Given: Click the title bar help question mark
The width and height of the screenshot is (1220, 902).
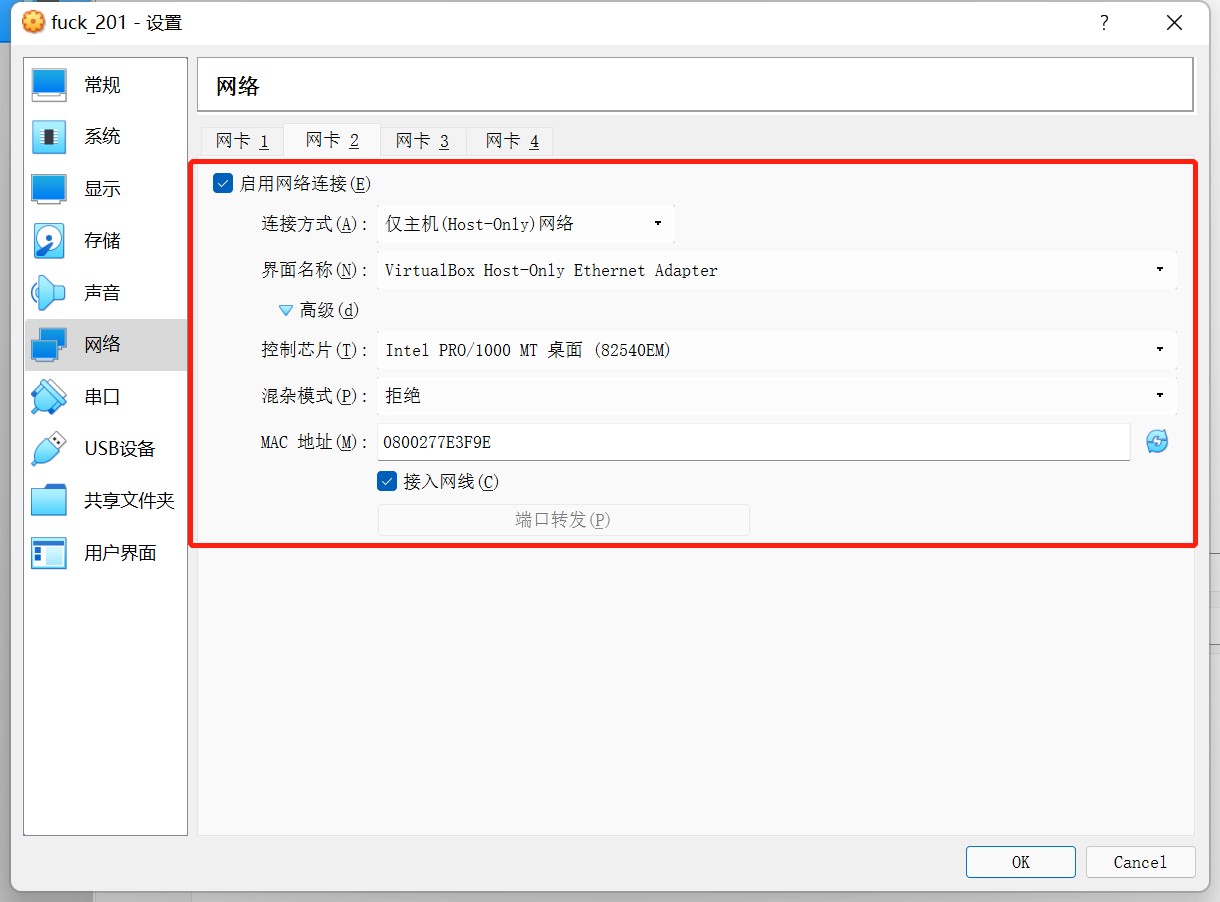Looking at the screenshot, I should click(1104, 23).
